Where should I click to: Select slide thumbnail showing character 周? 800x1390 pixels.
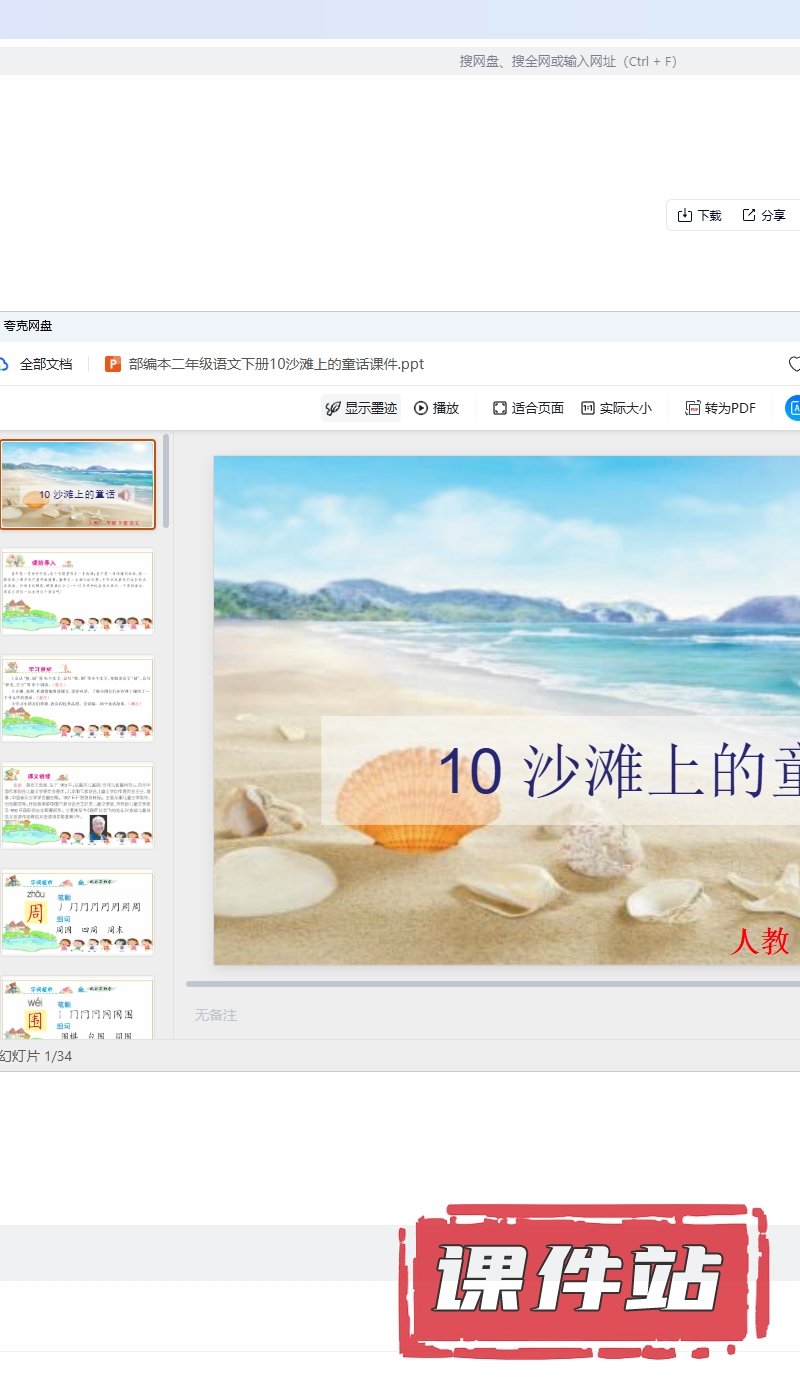78,912
